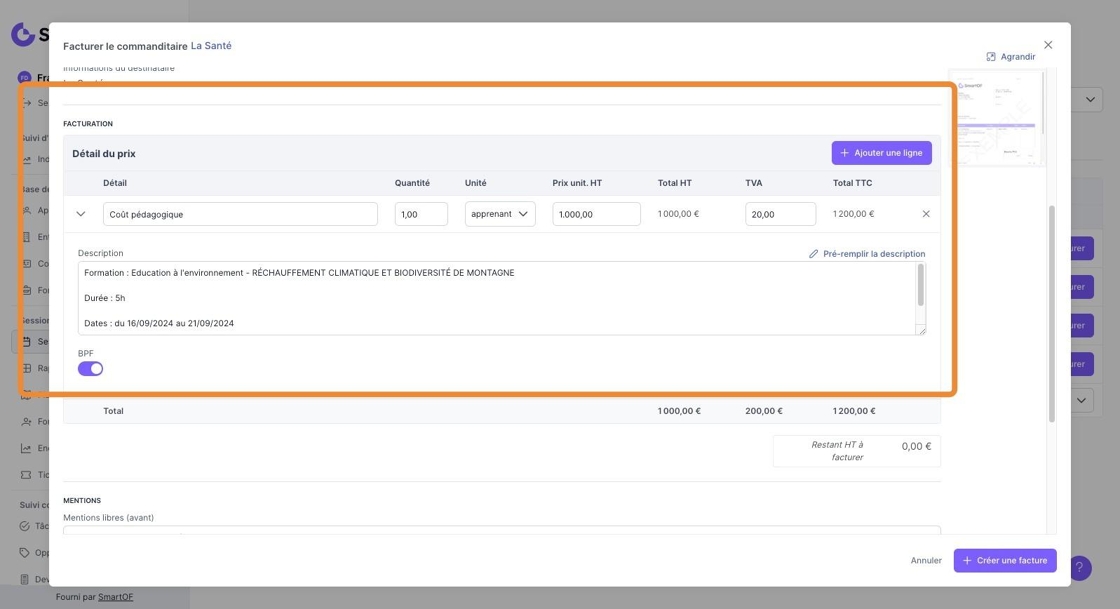This screenshot has height=609, width=1120.
Task: Close the Facturer le commanditaire dialog
Action: tap(1048, 45)
